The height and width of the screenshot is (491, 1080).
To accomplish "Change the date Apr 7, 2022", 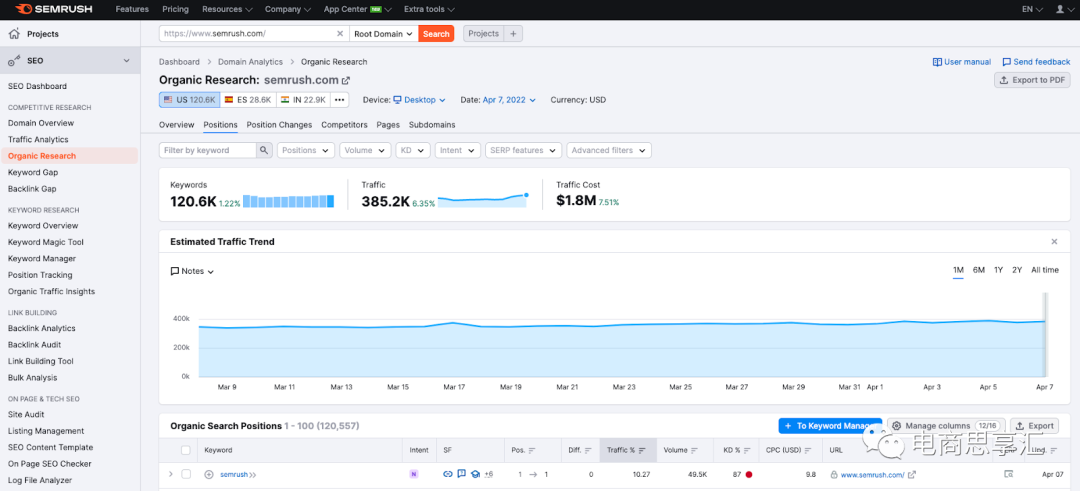I will tap(509, 100).
